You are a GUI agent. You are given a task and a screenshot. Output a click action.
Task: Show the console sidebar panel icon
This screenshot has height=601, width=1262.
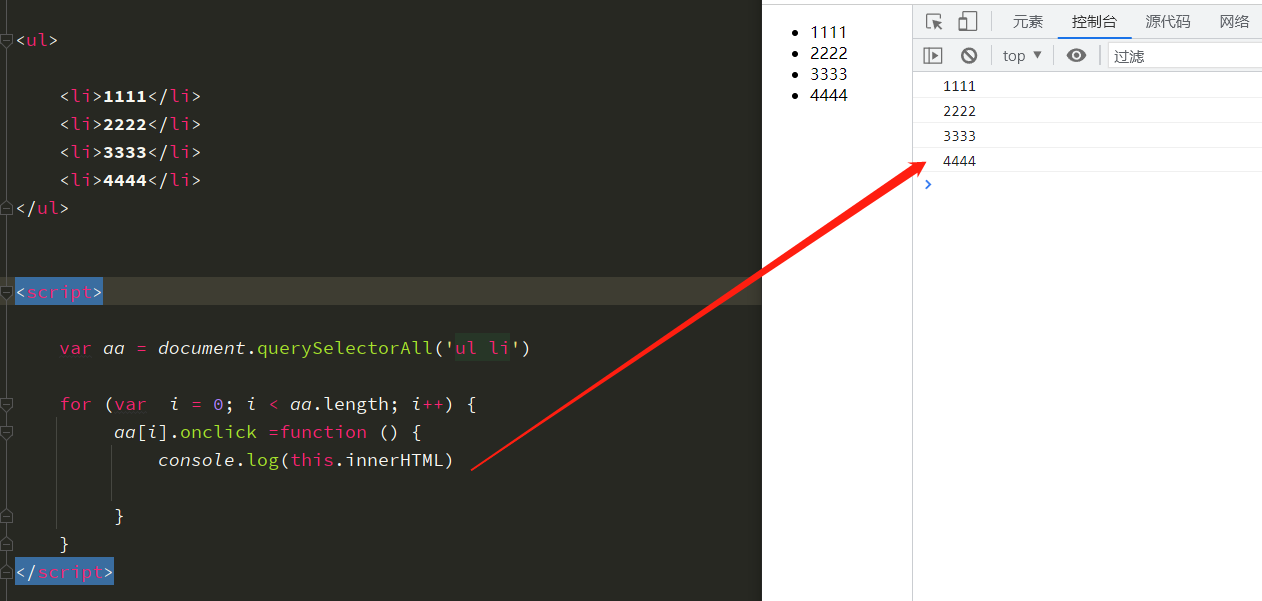coord(933,56)
